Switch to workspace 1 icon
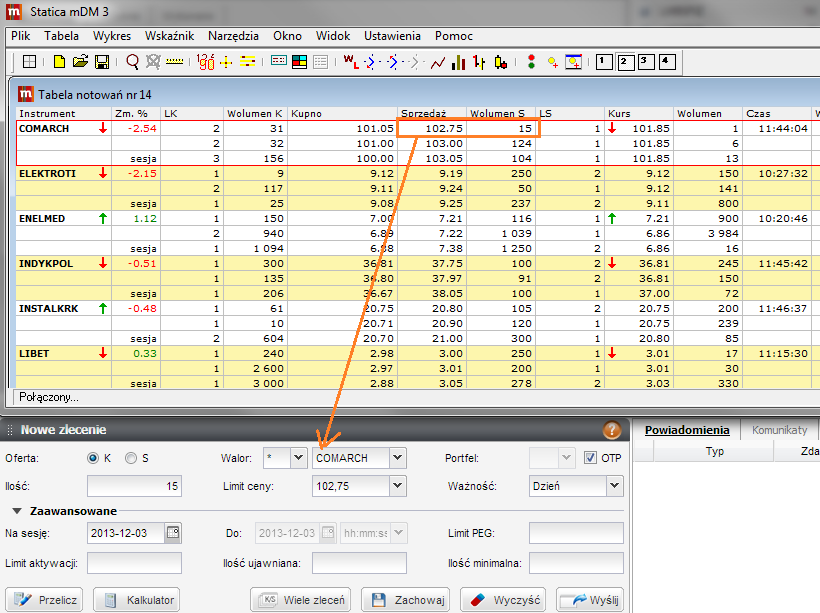The height and width of the screenshot is (613, 820). (604, 62)
